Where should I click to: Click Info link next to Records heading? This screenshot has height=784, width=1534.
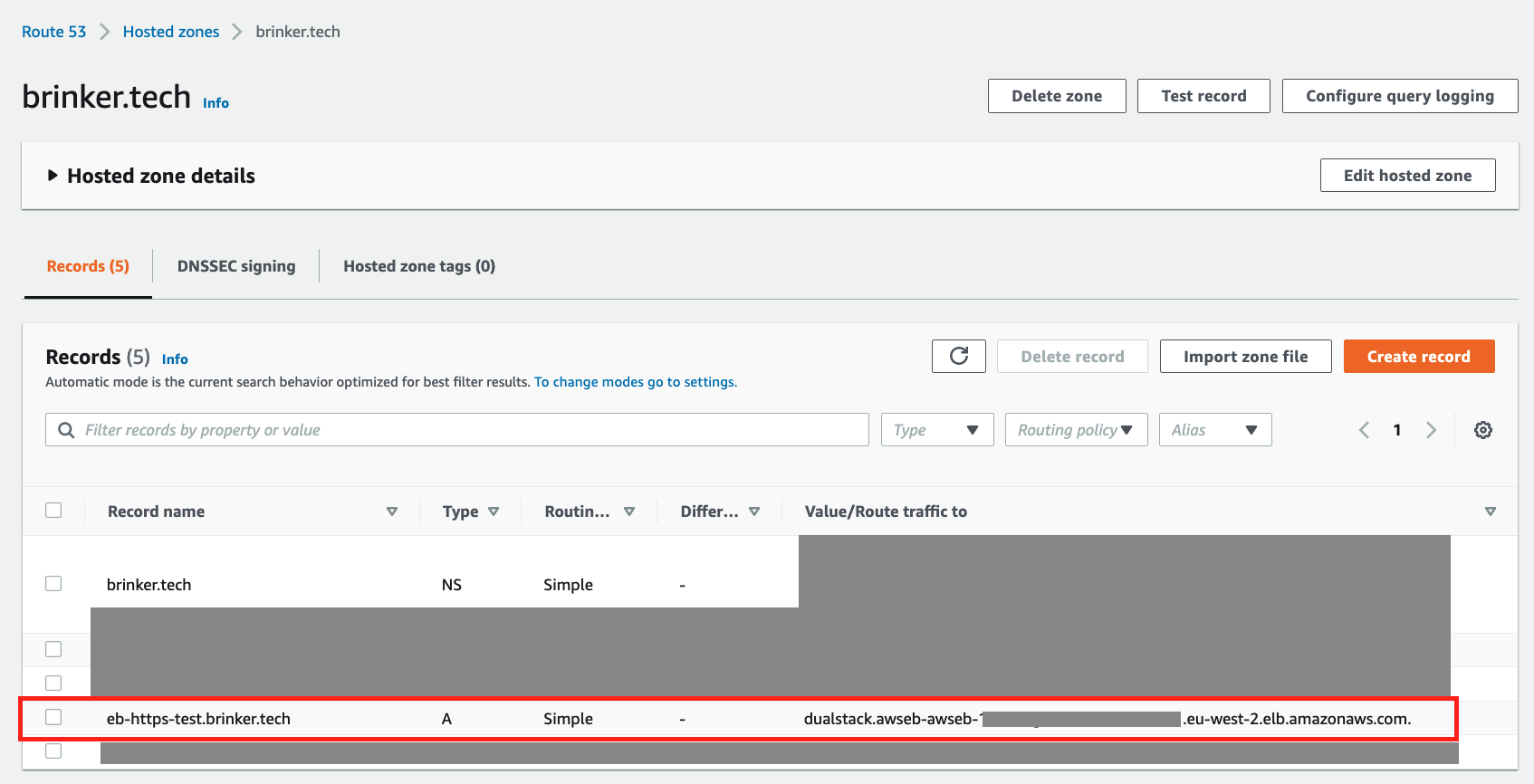point(175,359)
